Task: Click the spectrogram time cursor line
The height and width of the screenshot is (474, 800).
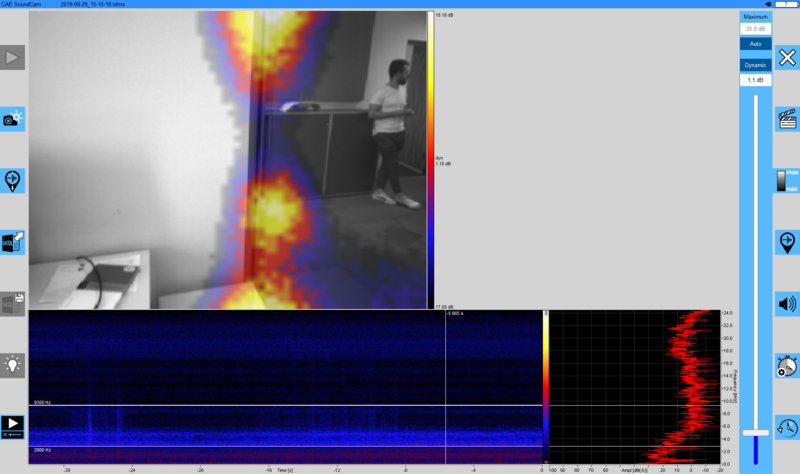Action: point(445,390)
